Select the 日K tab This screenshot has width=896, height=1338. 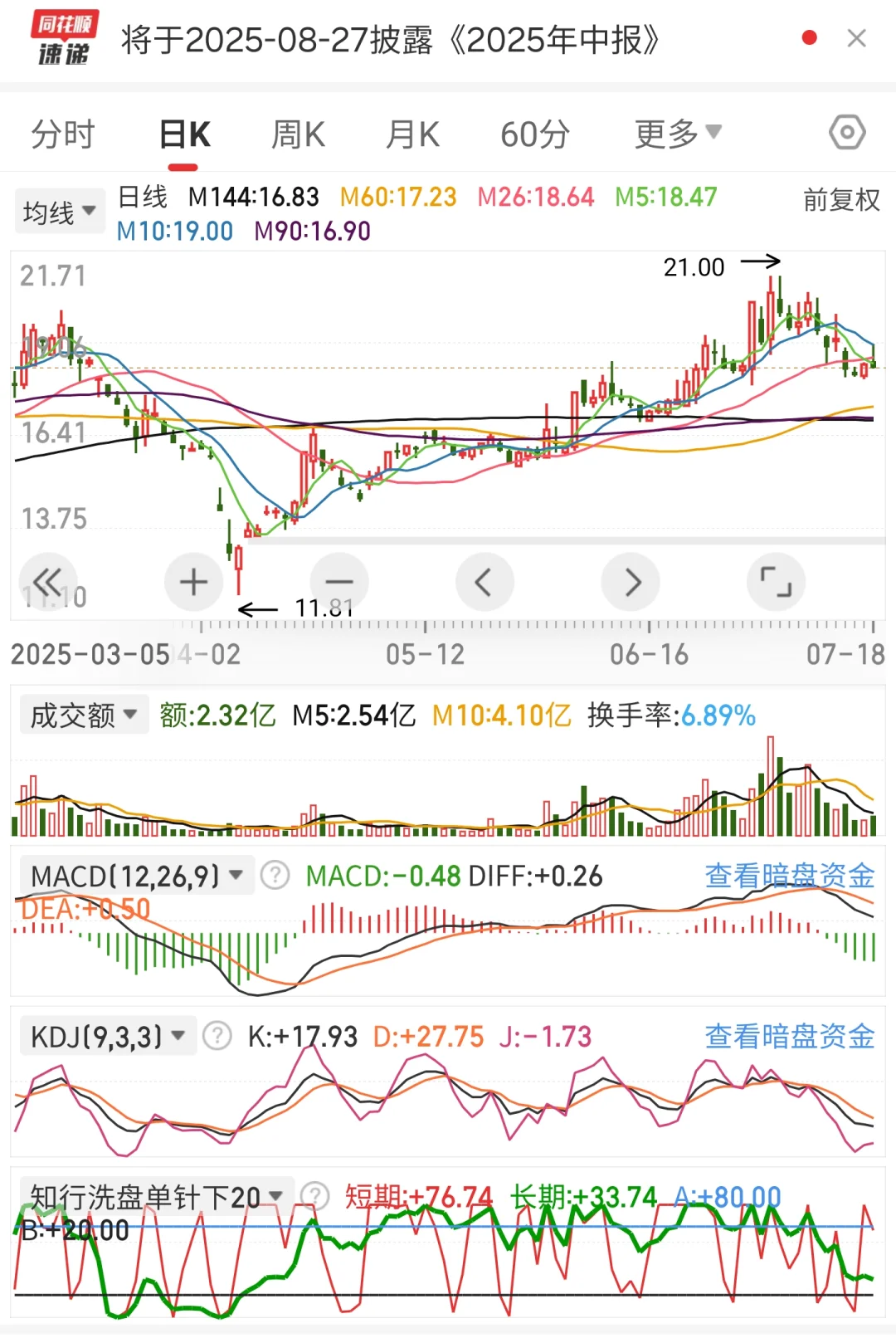[x=184, y=134]
